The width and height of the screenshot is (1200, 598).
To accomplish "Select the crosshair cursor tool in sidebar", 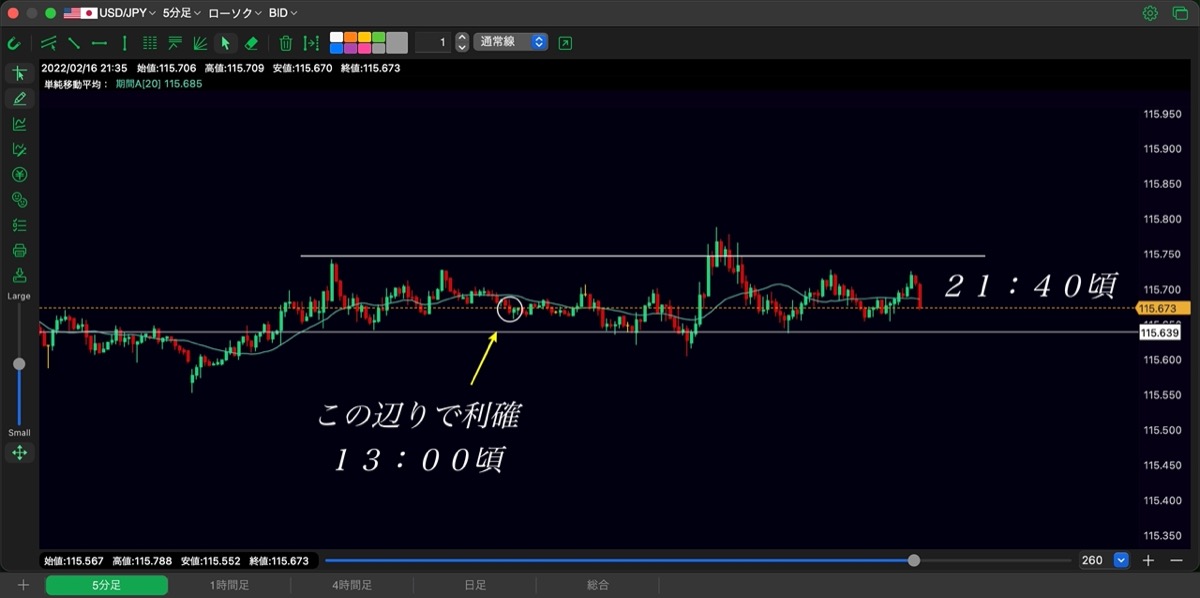I will coord(19,73).
